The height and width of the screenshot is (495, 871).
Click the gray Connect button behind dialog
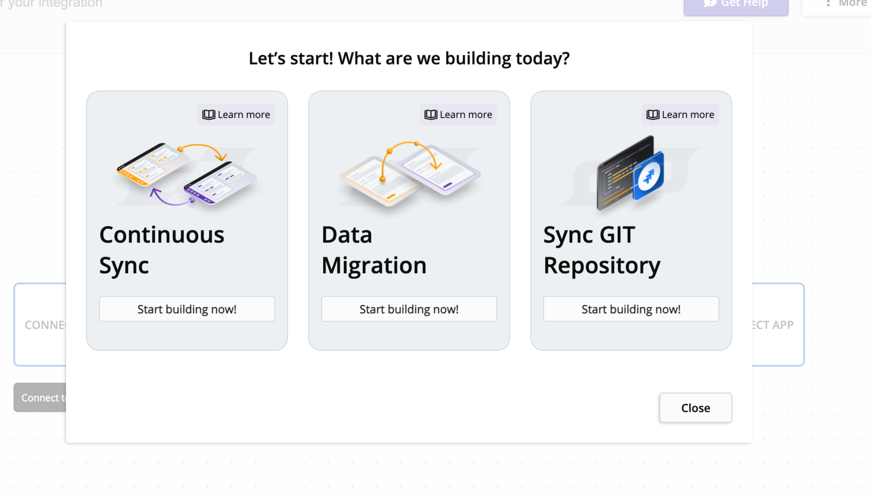(40, 397)
